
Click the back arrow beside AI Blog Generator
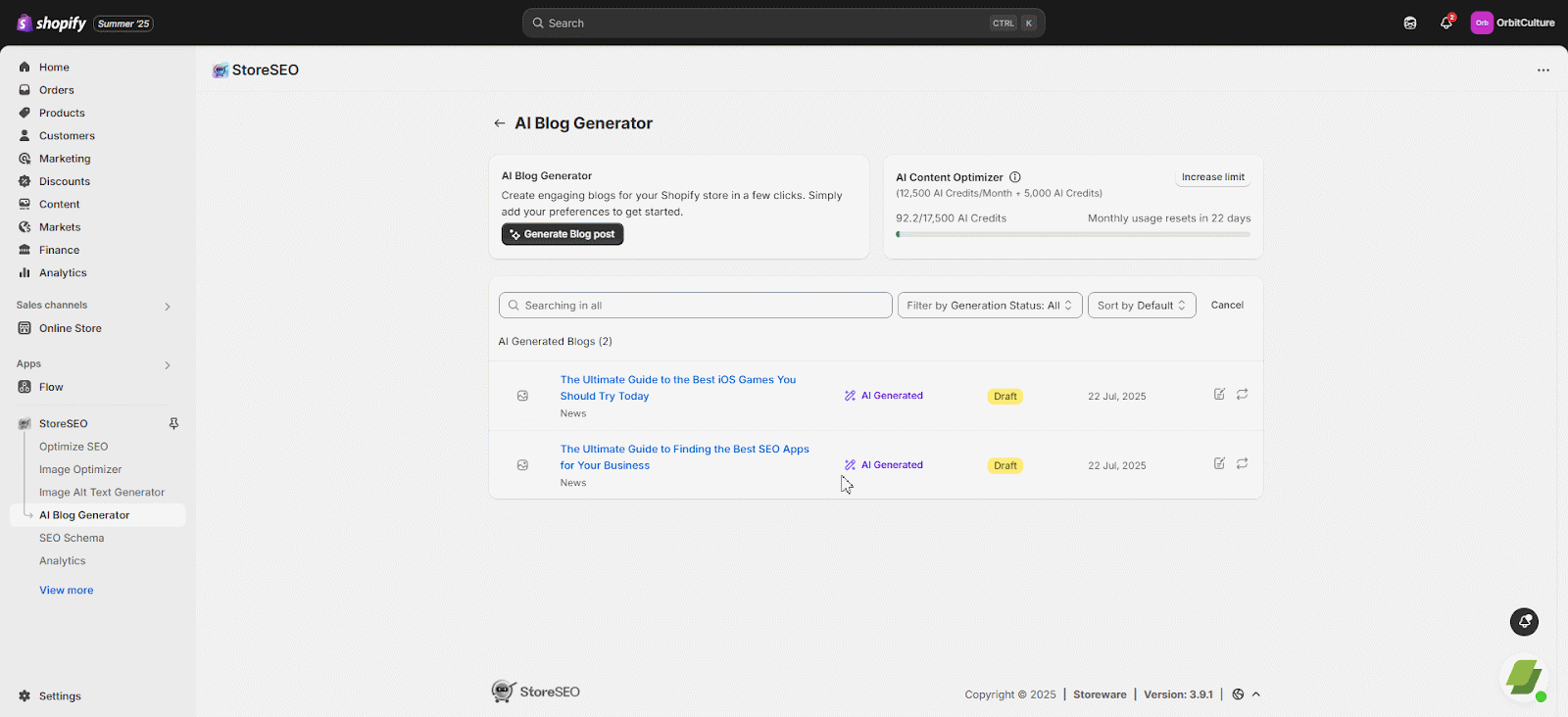[x=499, y=123]
